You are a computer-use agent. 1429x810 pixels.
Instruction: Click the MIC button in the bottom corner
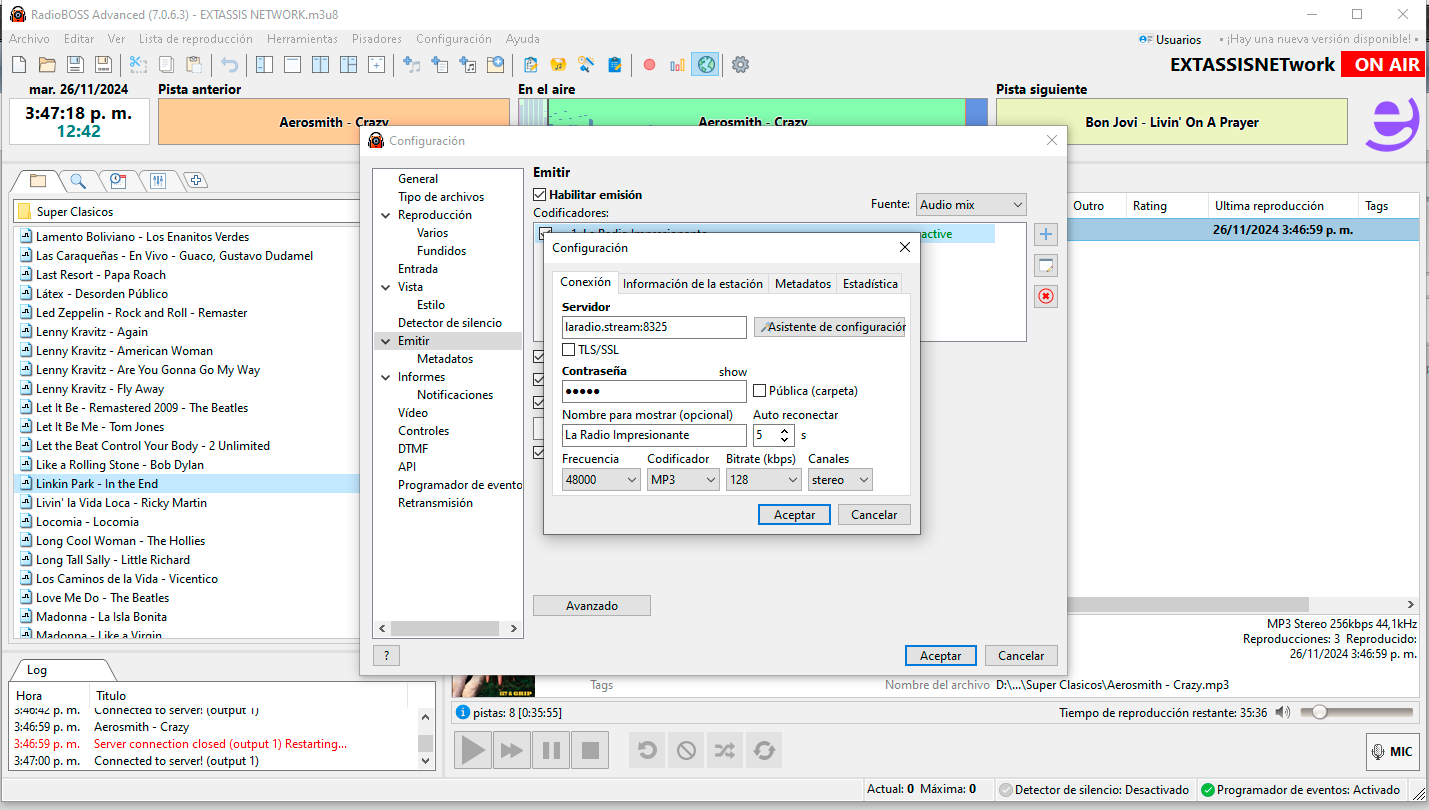[1392, 751]
